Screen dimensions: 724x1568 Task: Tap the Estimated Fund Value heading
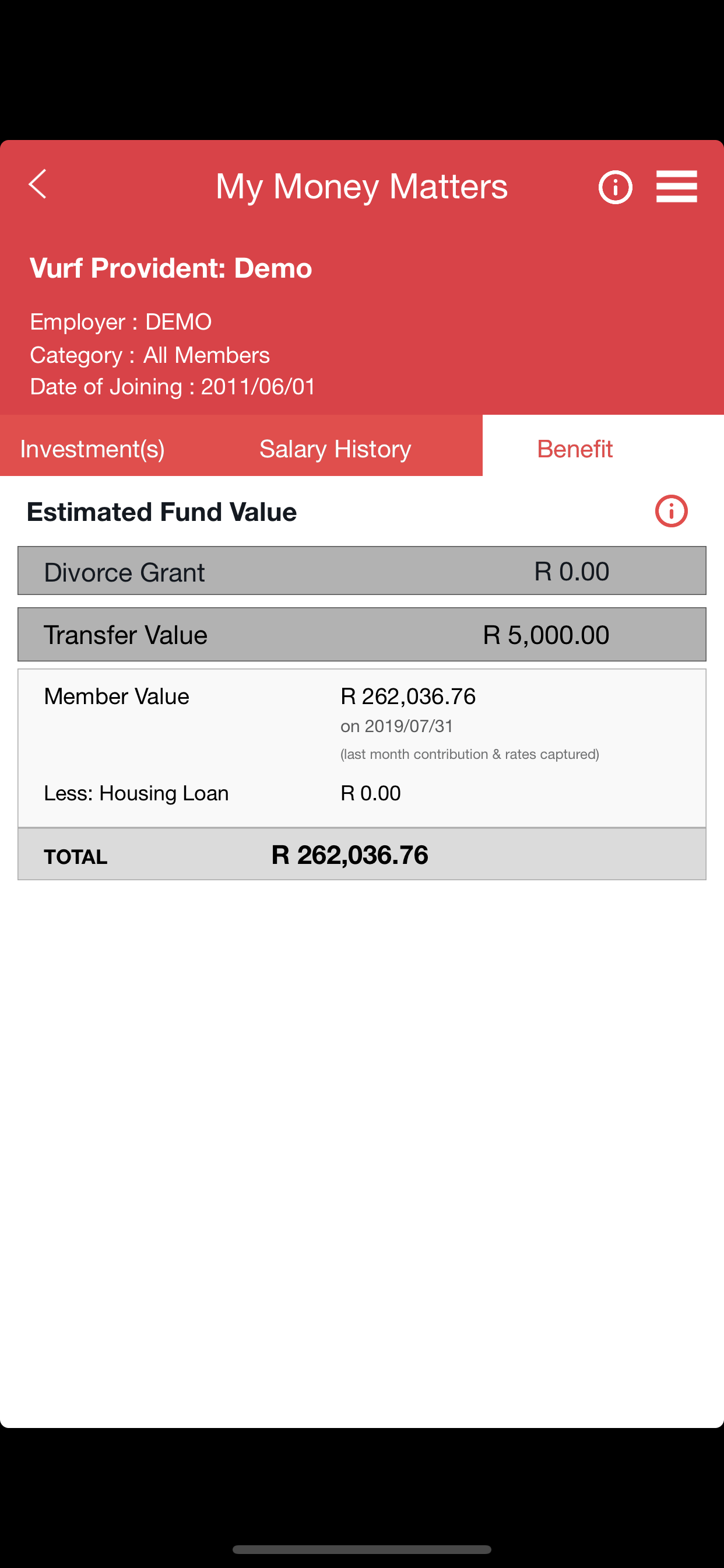pos(162,512)
